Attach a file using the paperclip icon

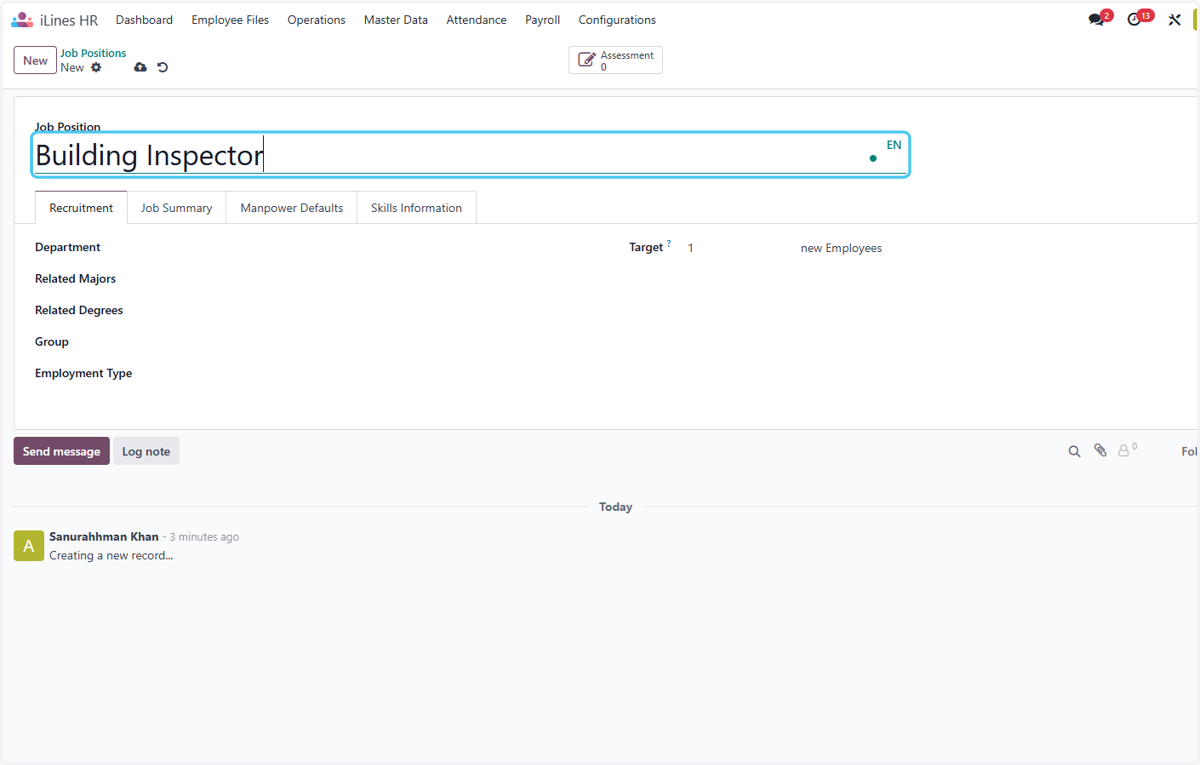[1100, 451]
